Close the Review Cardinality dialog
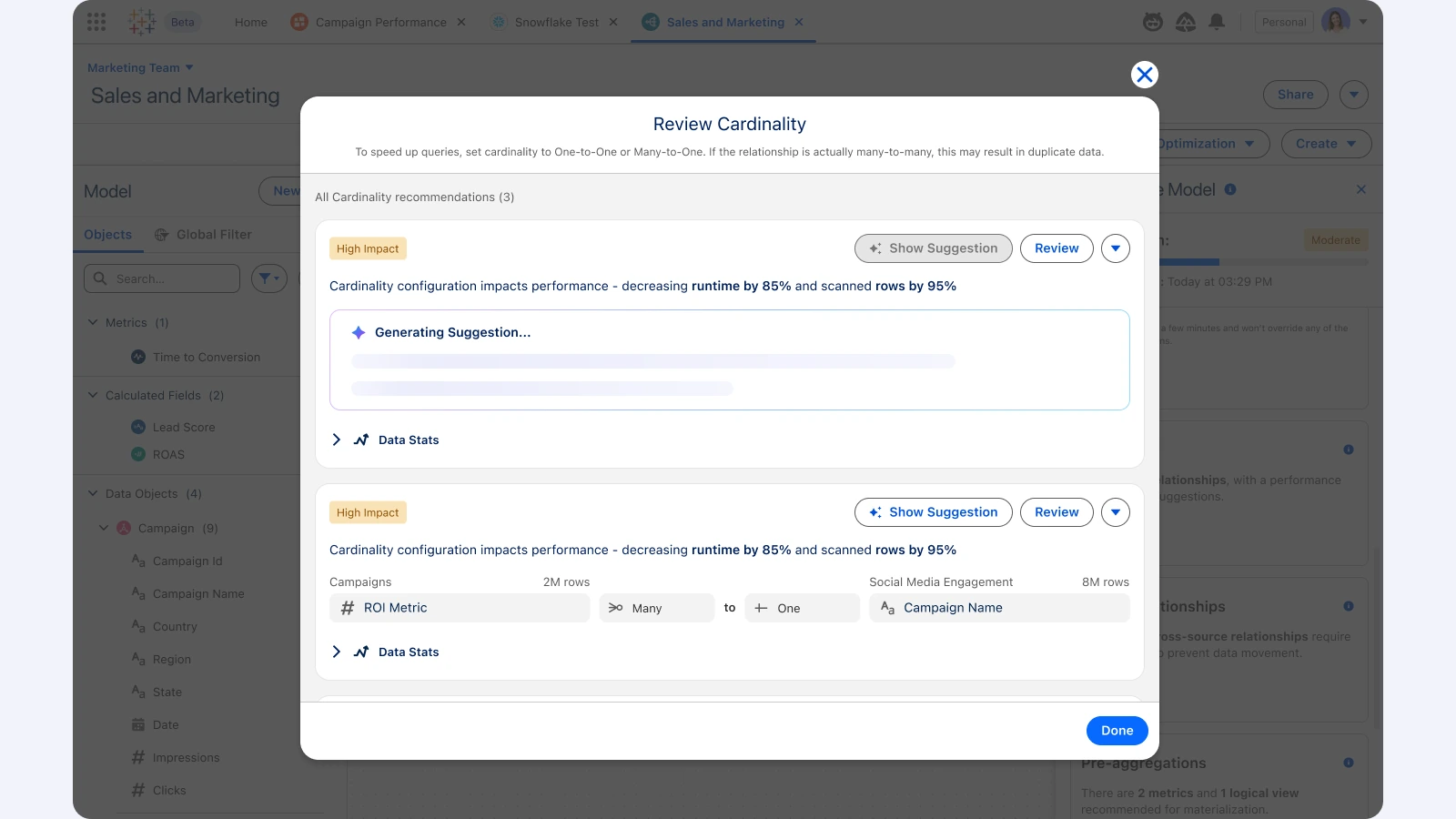This screenshot has width=1456, height=819. coord(1145,75)
